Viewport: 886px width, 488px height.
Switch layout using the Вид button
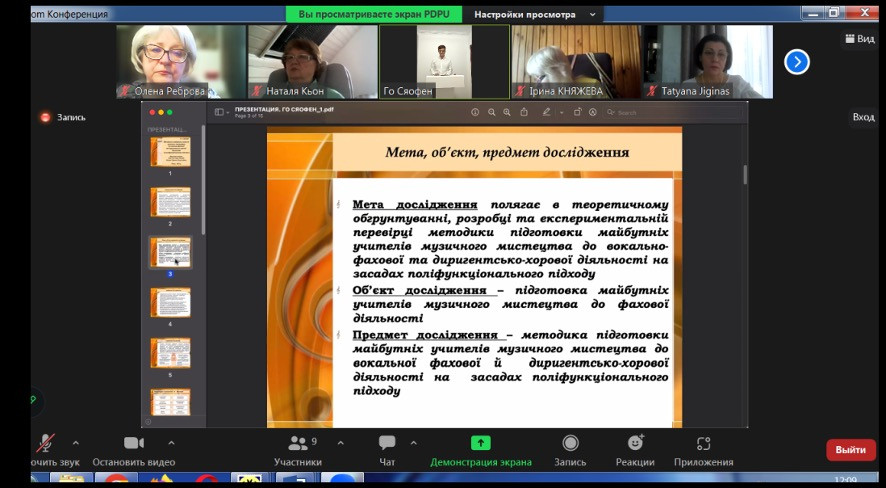(x=859, y=39)
